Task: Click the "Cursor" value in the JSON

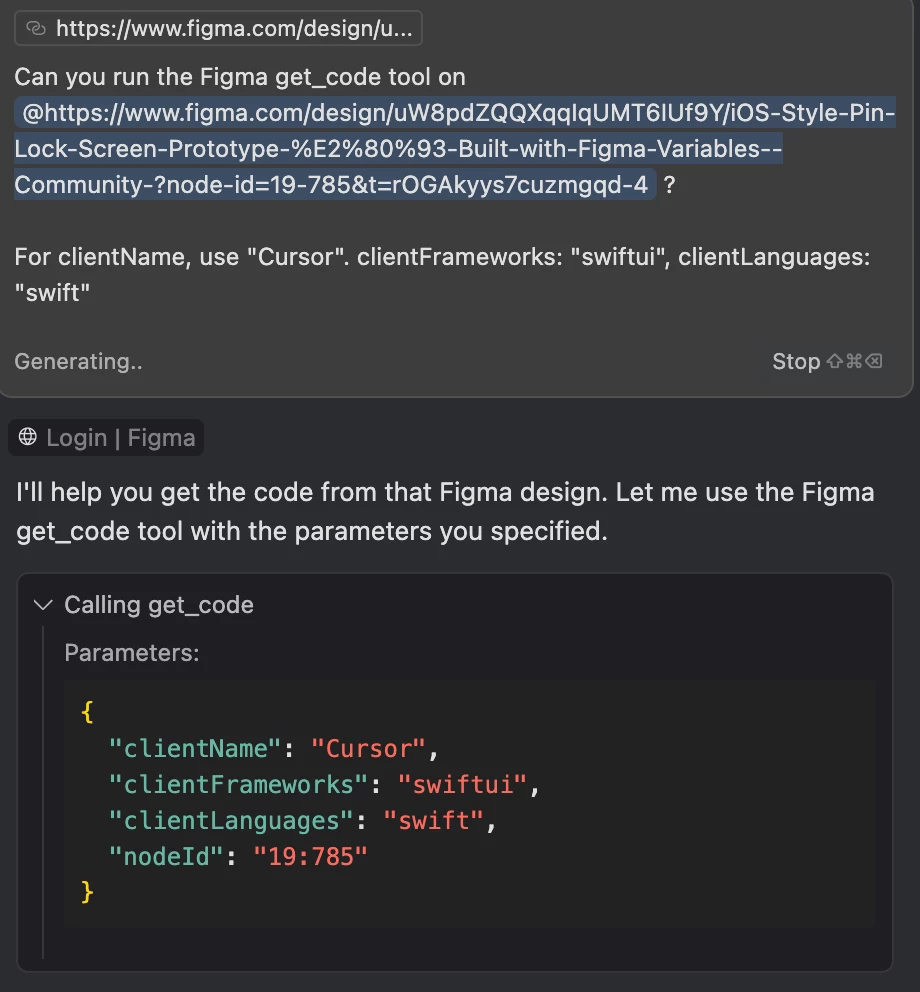Action: click(x=368, y=749)
